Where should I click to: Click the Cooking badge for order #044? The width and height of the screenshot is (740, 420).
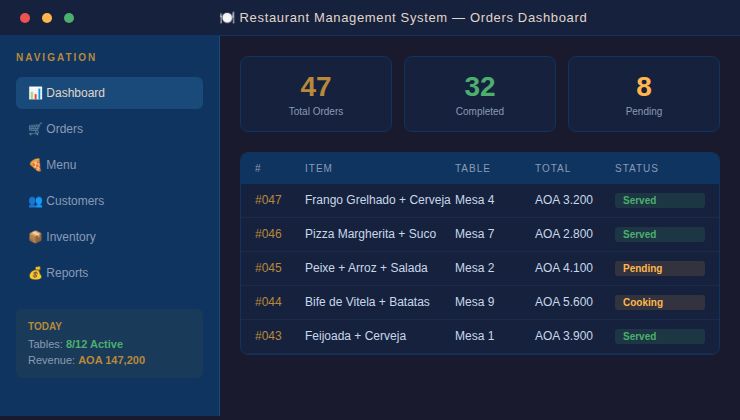[x=660, y=302]
